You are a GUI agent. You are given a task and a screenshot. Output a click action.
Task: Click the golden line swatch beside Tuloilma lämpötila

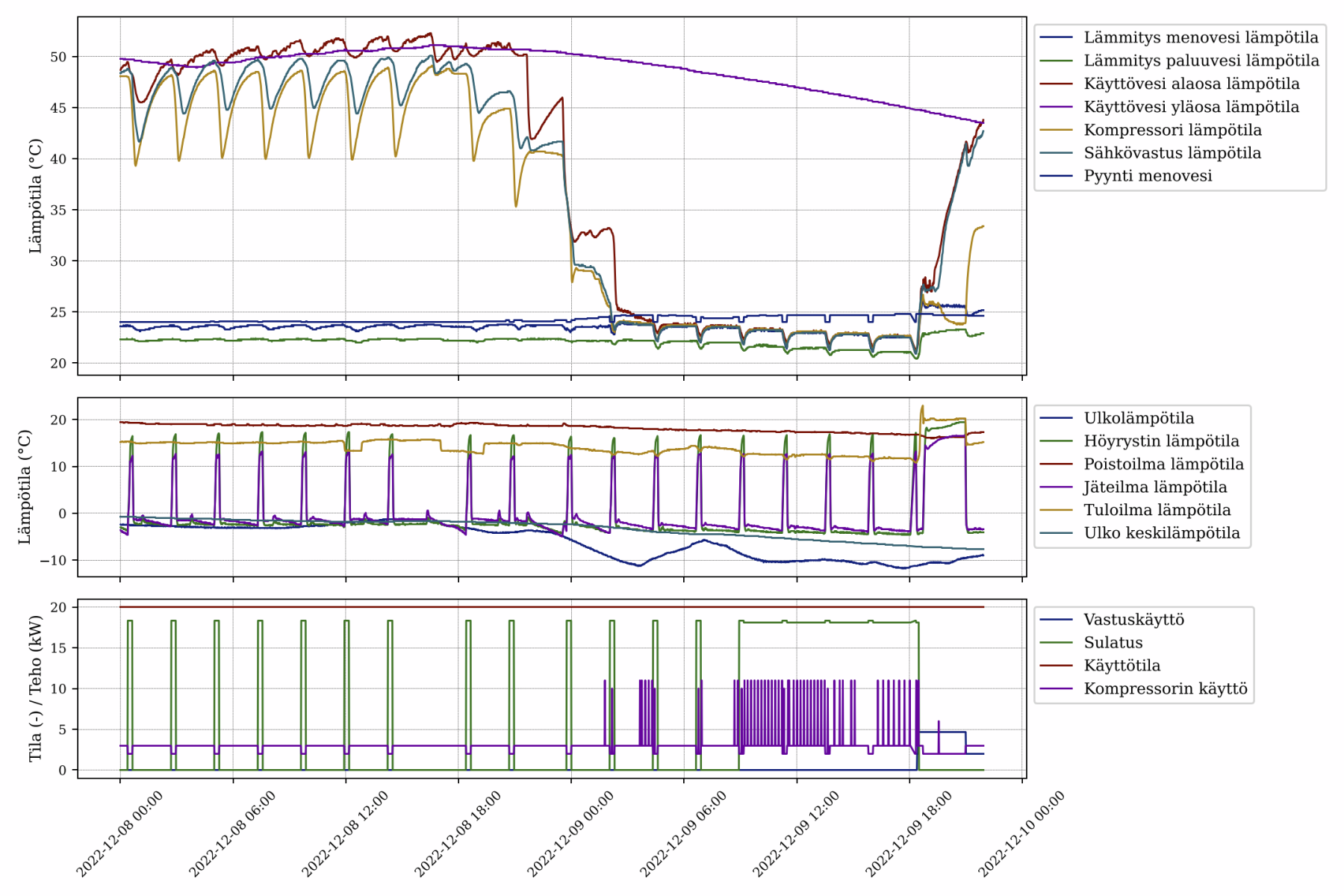pos(1057,510)
